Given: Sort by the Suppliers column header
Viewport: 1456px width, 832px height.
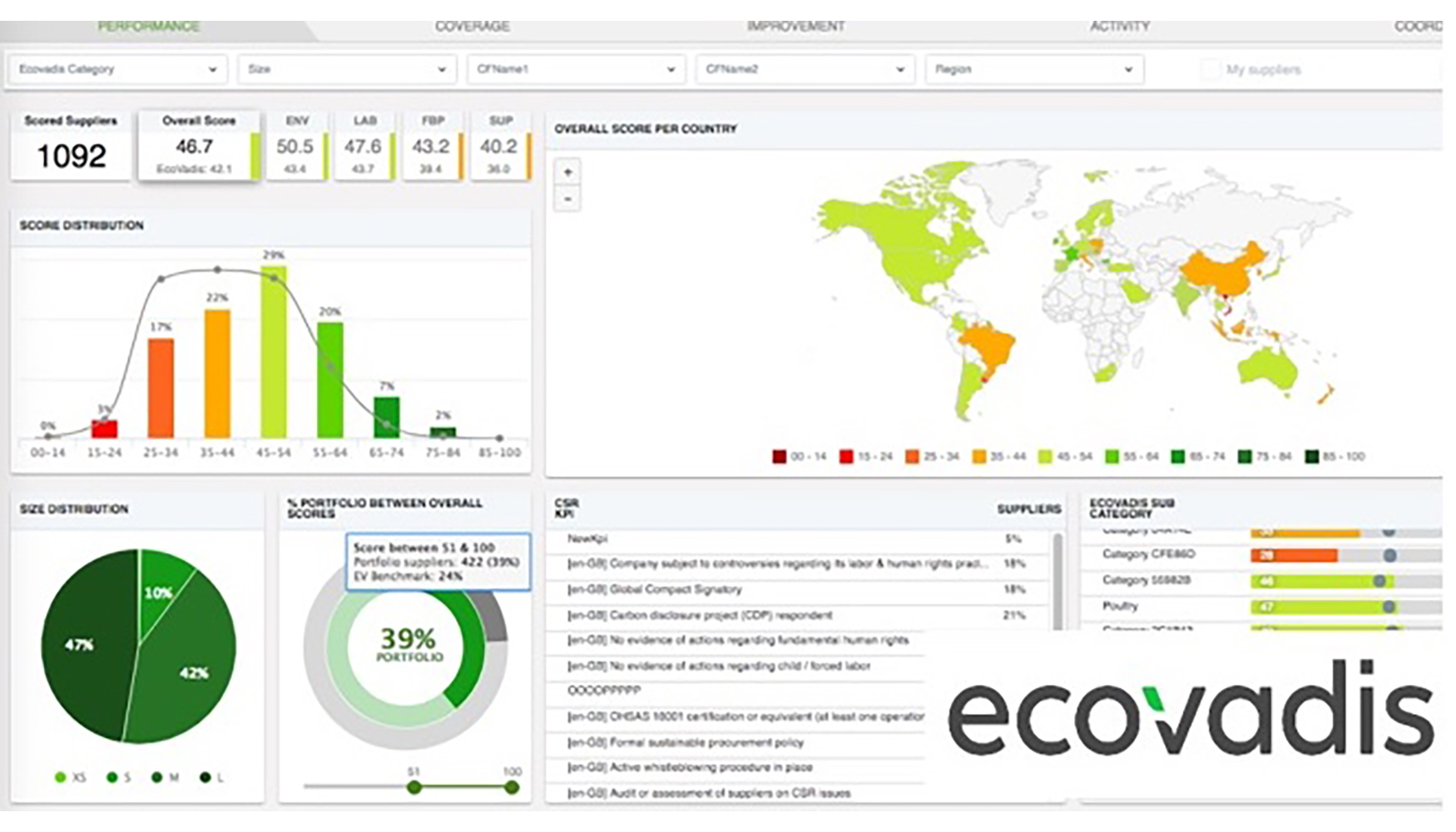Looking at the screenshot, I should pos(1028,508).
